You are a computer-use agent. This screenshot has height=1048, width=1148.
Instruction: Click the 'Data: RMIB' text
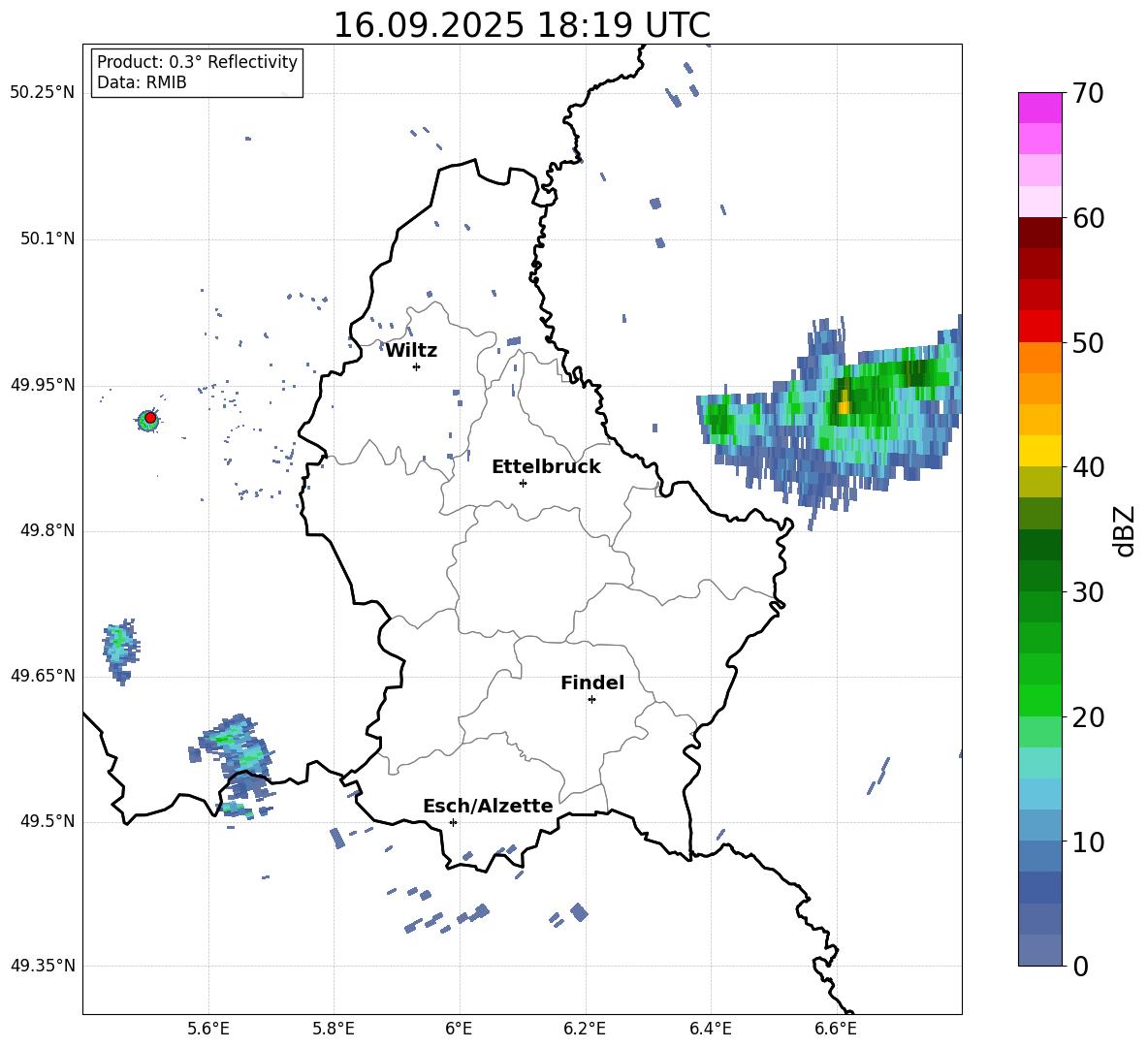[x=142, y=82]
